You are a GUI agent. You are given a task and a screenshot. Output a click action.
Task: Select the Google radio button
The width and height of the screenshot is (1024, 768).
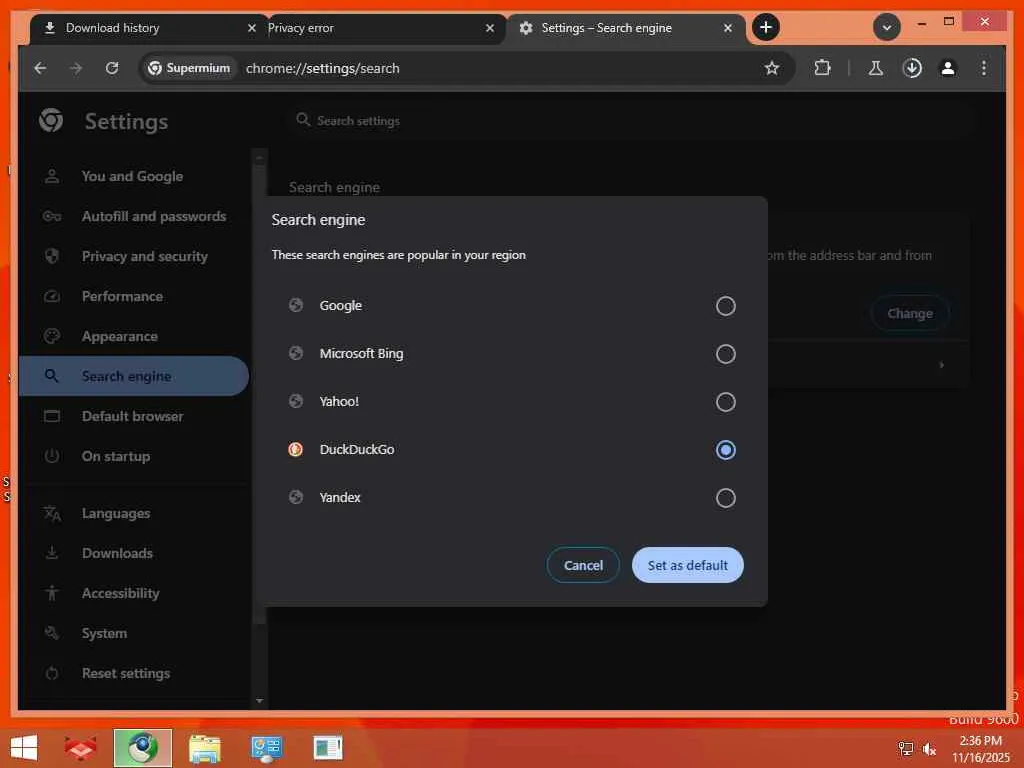click(726, 306)
